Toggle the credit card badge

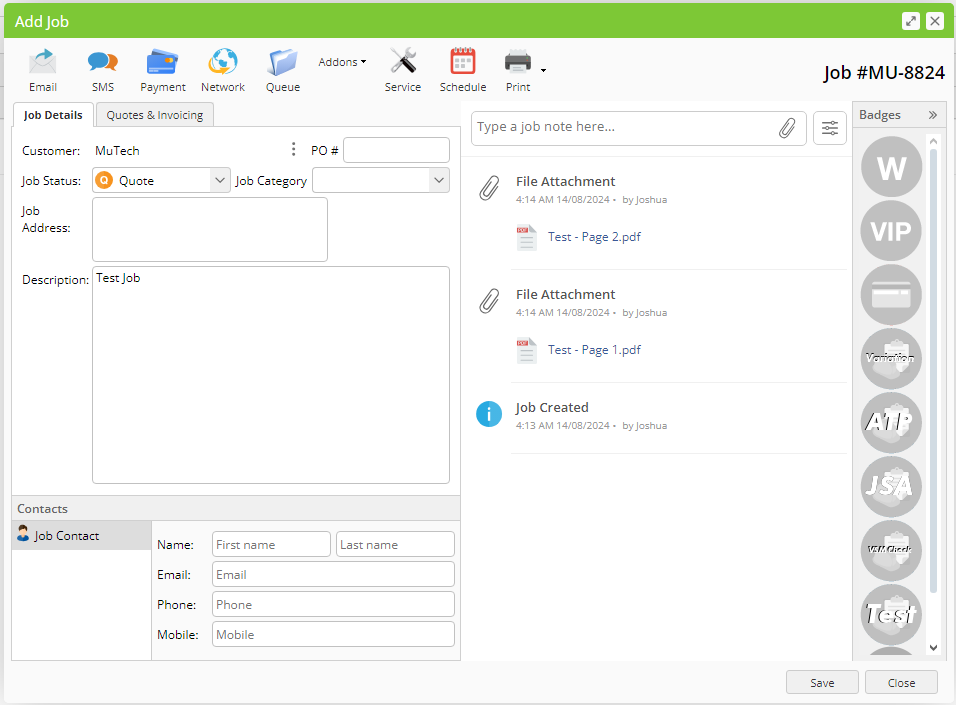click(x=891, y=295)
